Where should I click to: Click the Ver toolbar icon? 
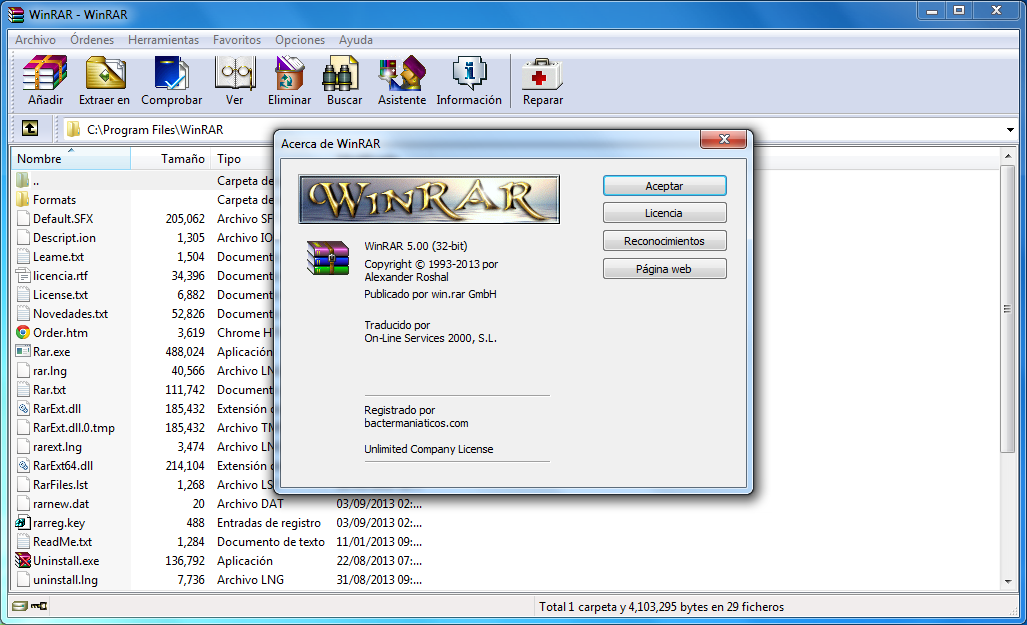(x=234, y=73)
